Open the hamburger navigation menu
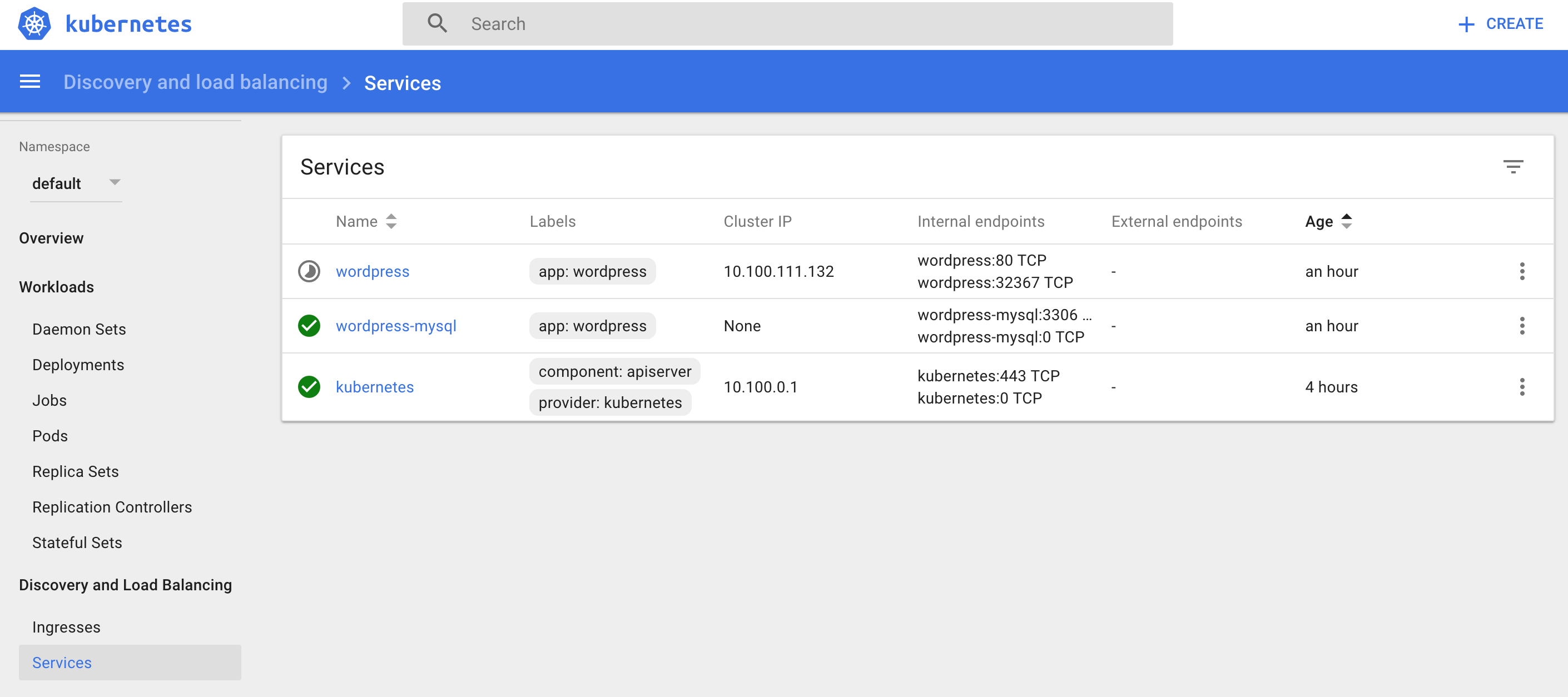Viewport: 1568px width, 697px height. (30, 82)
